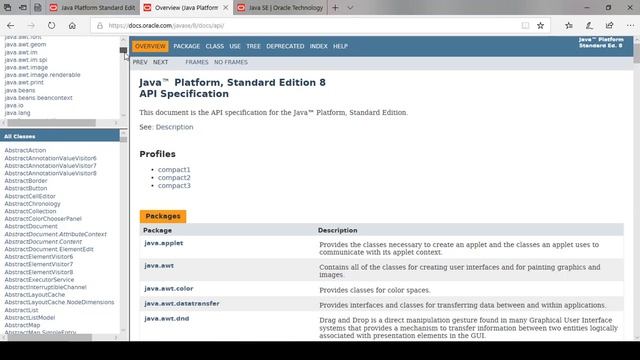This screenshot has height=360, width=640.
Task: Open the java.applet package link
Action: [164, 243]
